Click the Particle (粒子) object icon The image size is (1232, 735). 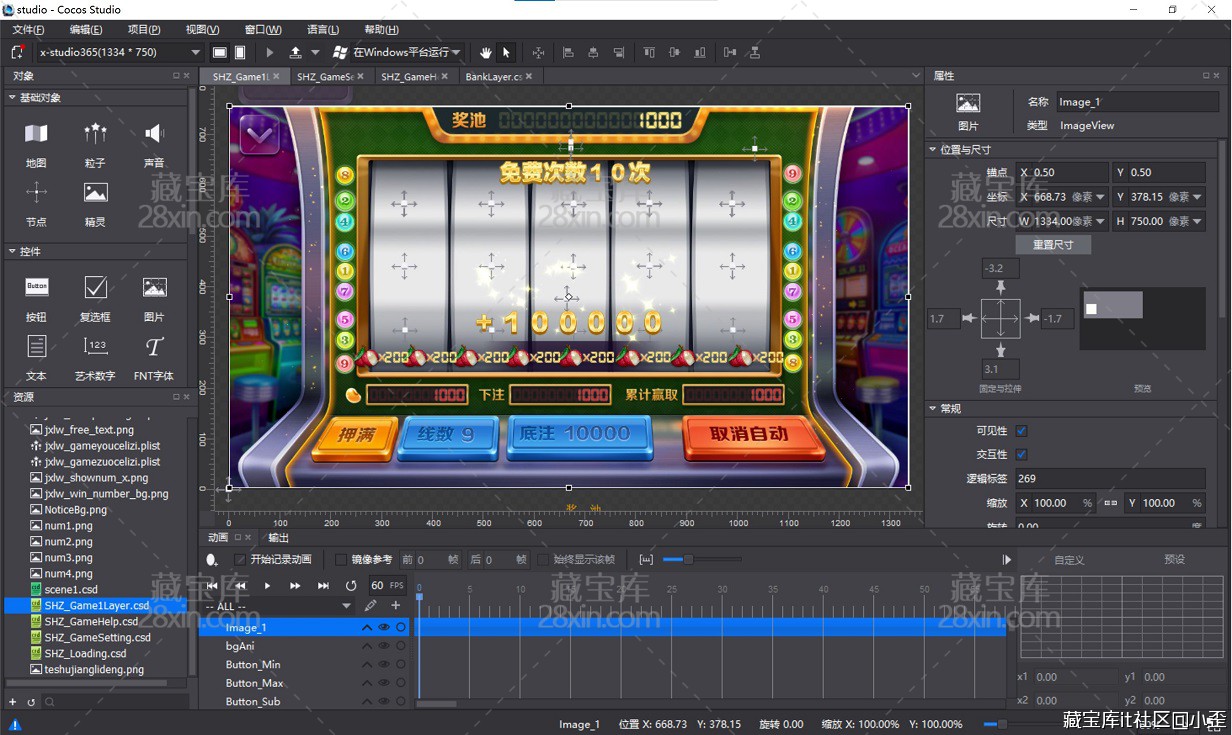click(95, 134)
